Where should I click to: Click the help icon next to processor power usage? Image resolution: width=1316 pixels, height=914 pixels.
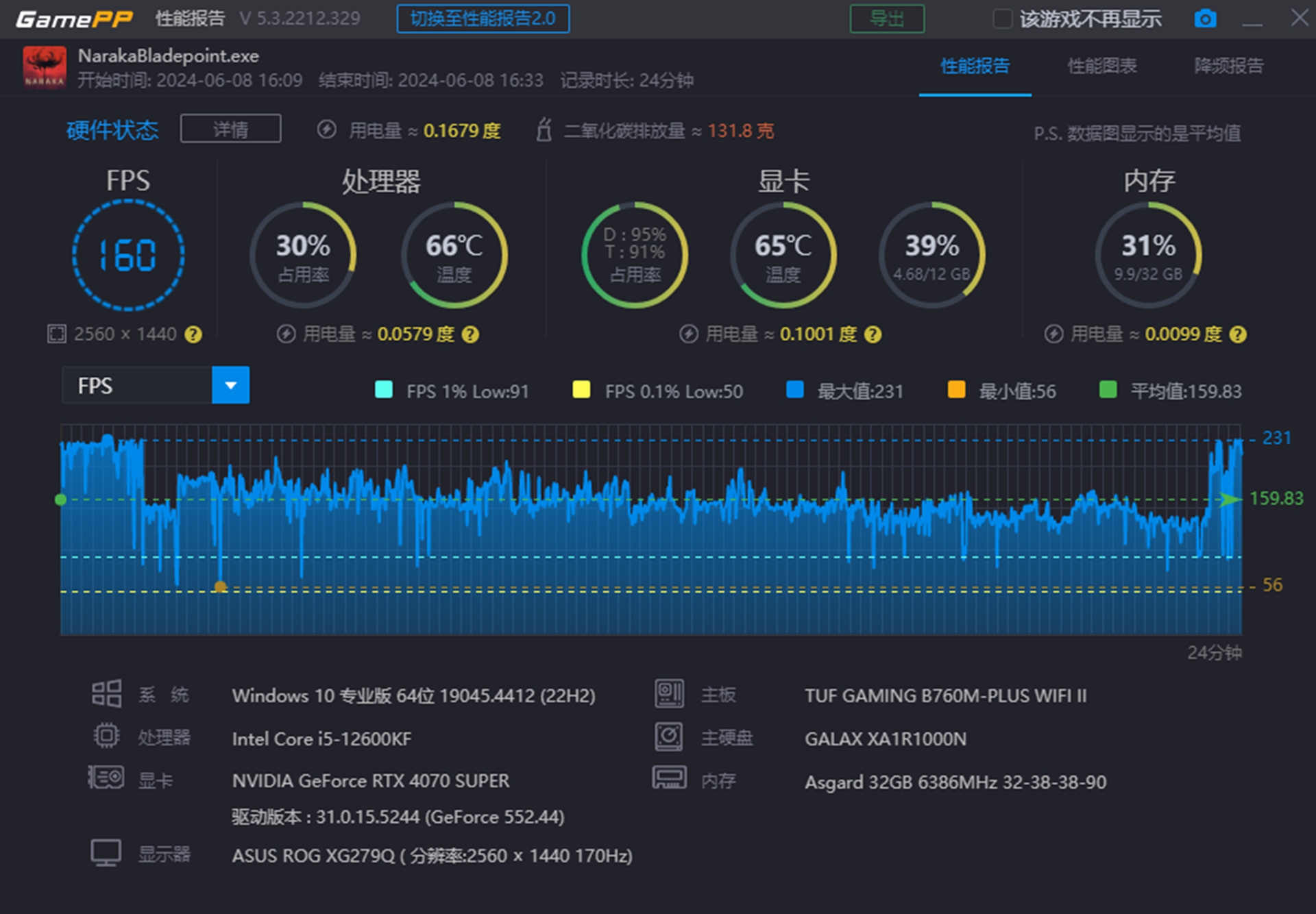coord(470,334)
